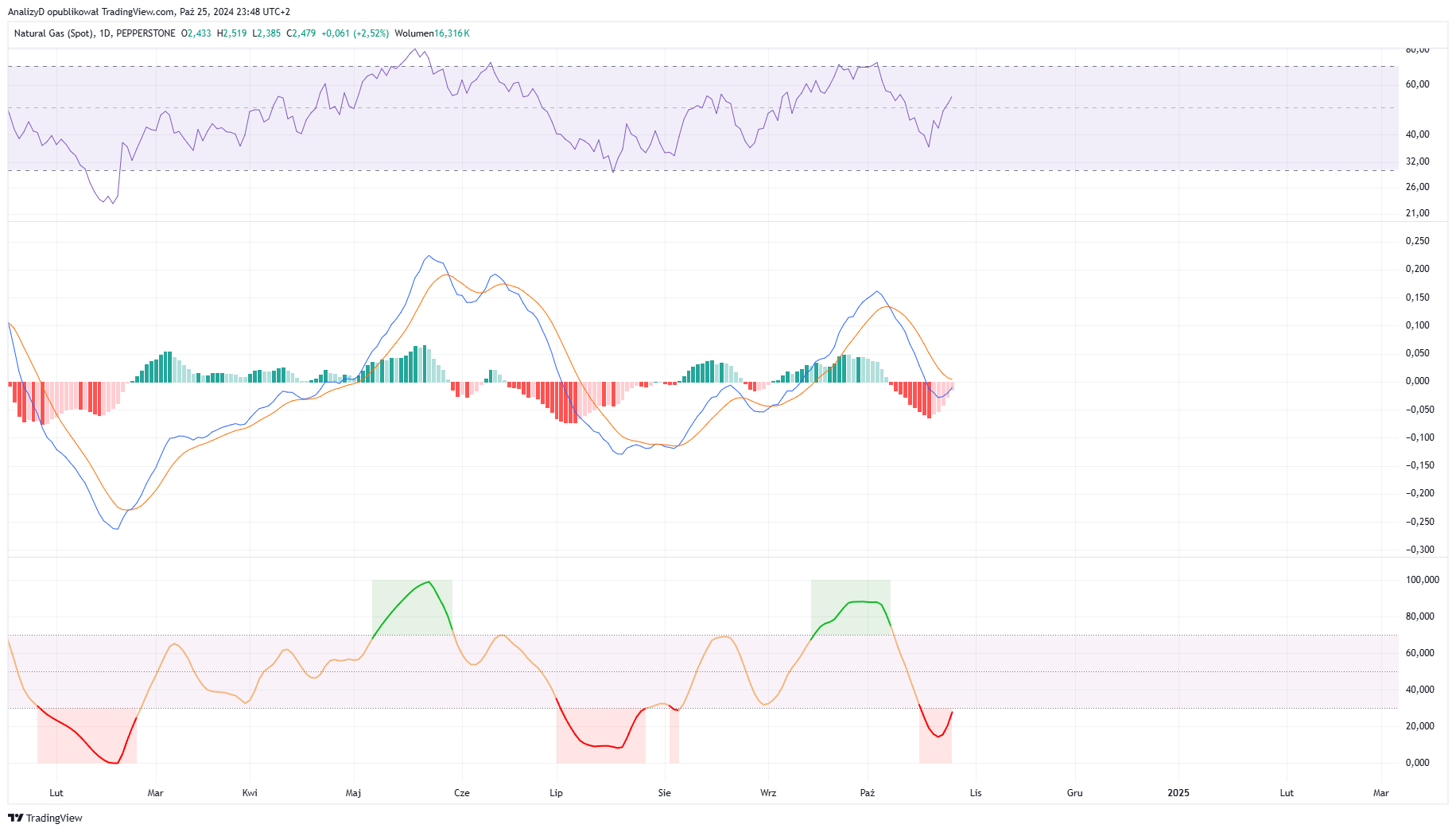Click the 'Sie' time axis label
The height and width of the screenshot is (832, 1456).
[x=665, y=793]
